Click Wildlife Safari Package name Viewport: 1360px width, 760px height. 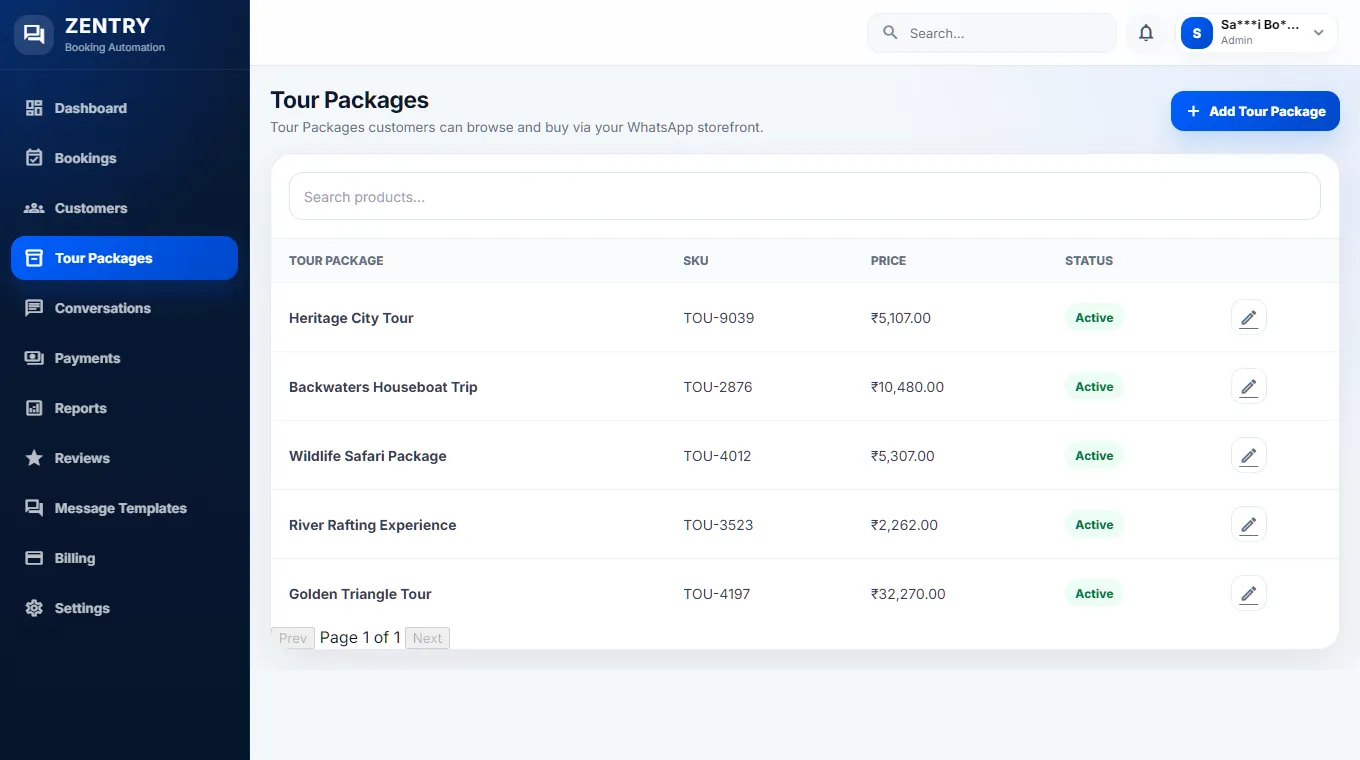(x=368, y=456)
